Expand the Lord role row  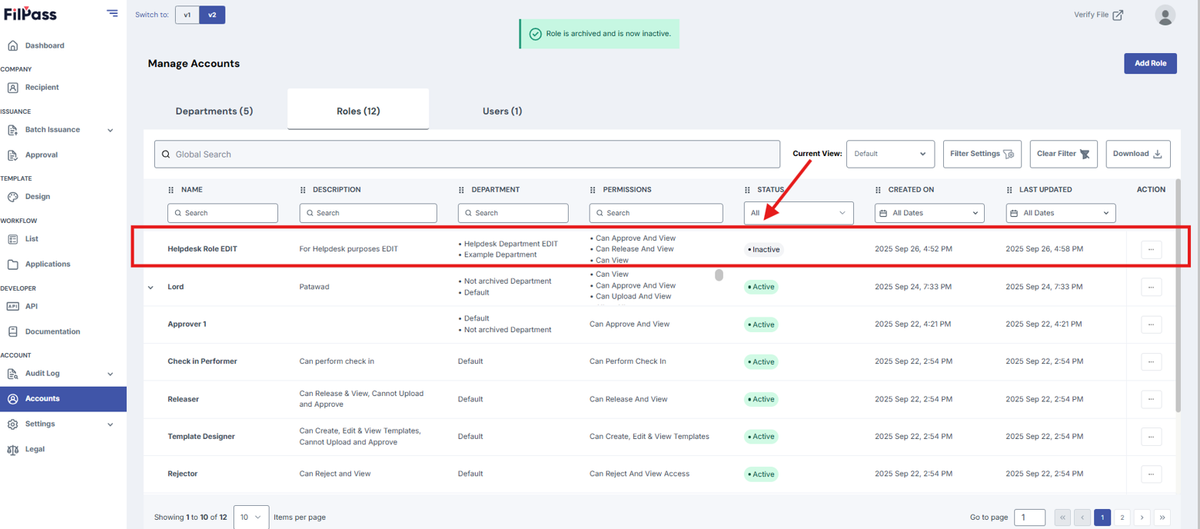[151, 287]
